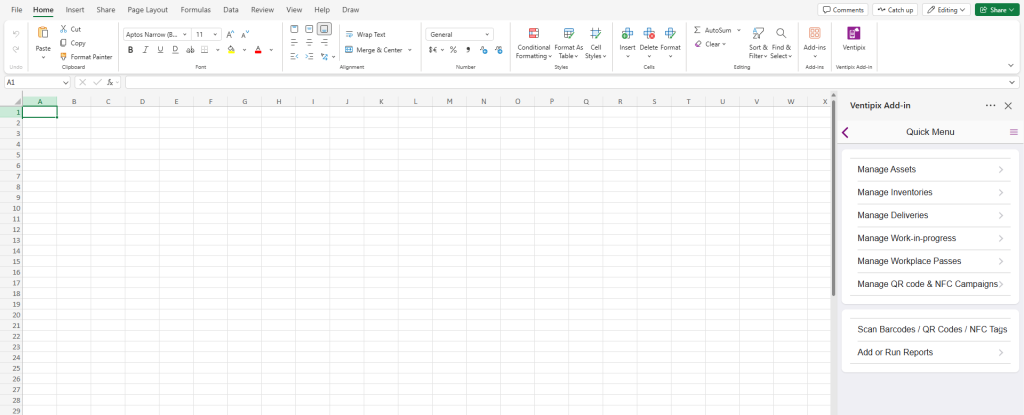Click the Percent Style number format icon
The image size is (1024, 415).
(453, 49)
